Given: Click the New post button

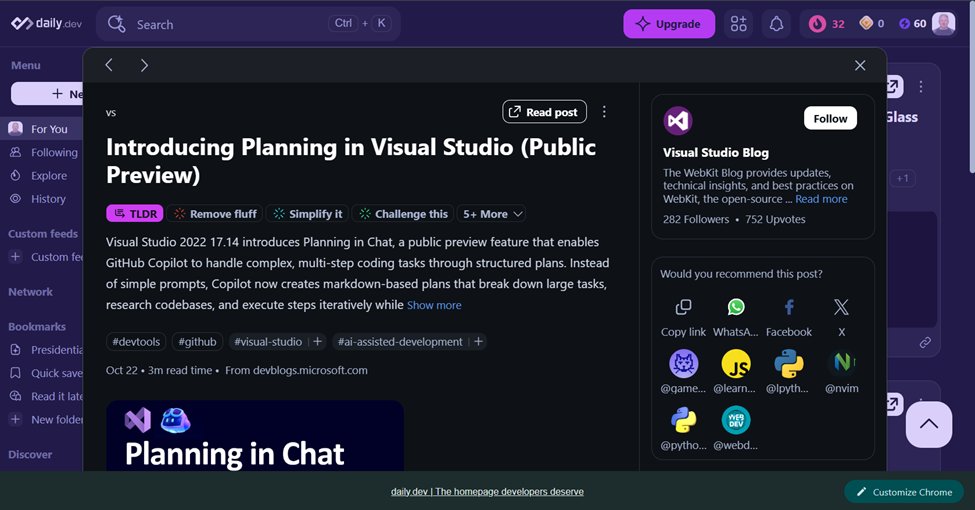Looking at the screenshot, I should (47, 94).
